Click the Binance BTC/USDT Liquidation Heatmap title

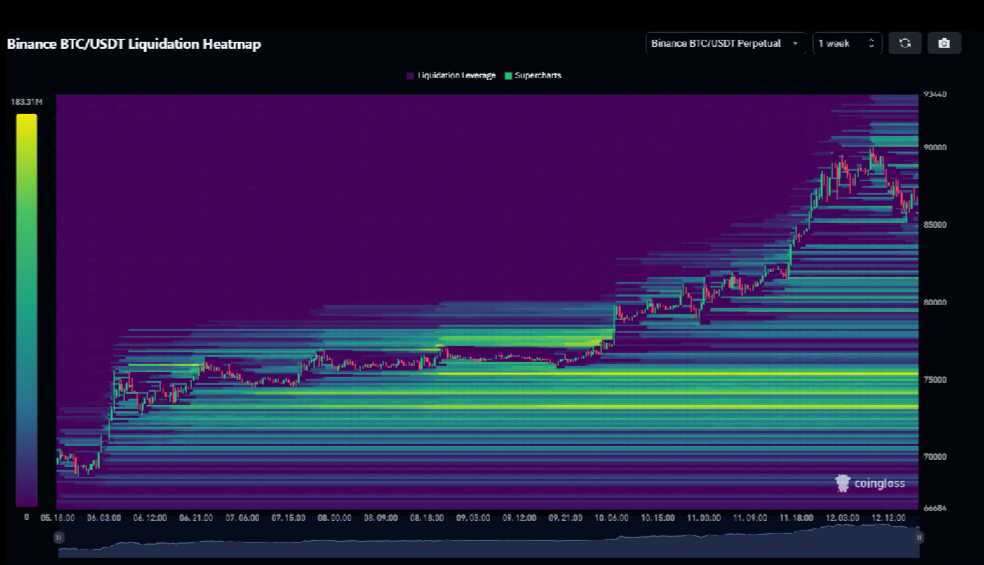tap(134, 44)
